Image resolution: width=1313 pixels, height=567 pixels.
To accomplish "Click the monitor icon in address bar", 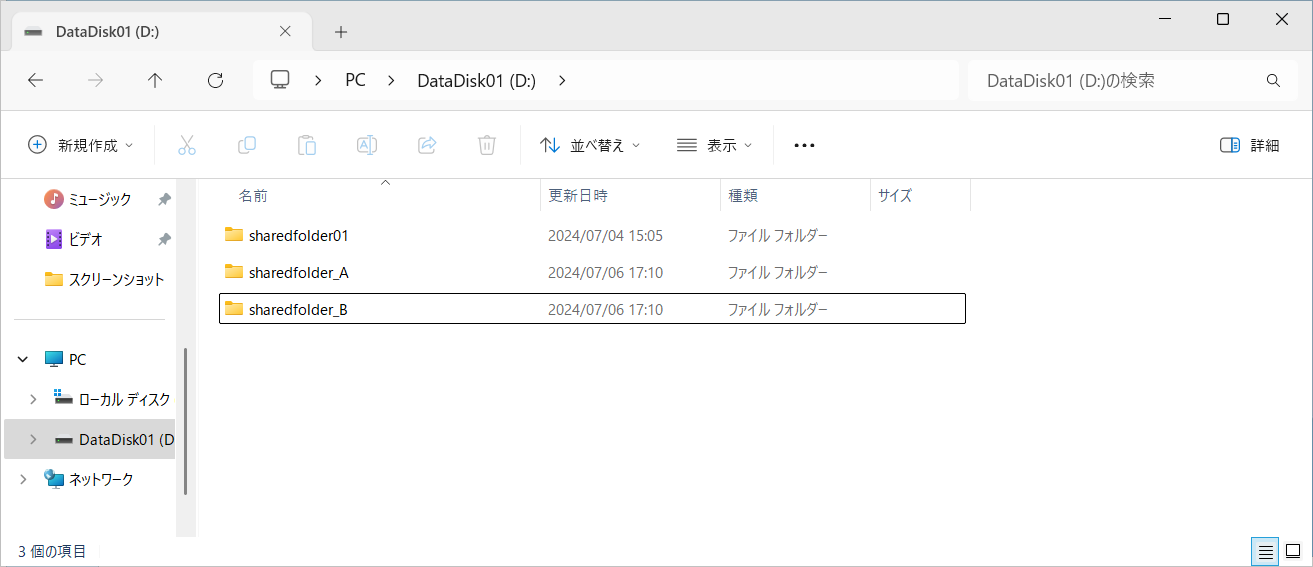I will 280,80.
